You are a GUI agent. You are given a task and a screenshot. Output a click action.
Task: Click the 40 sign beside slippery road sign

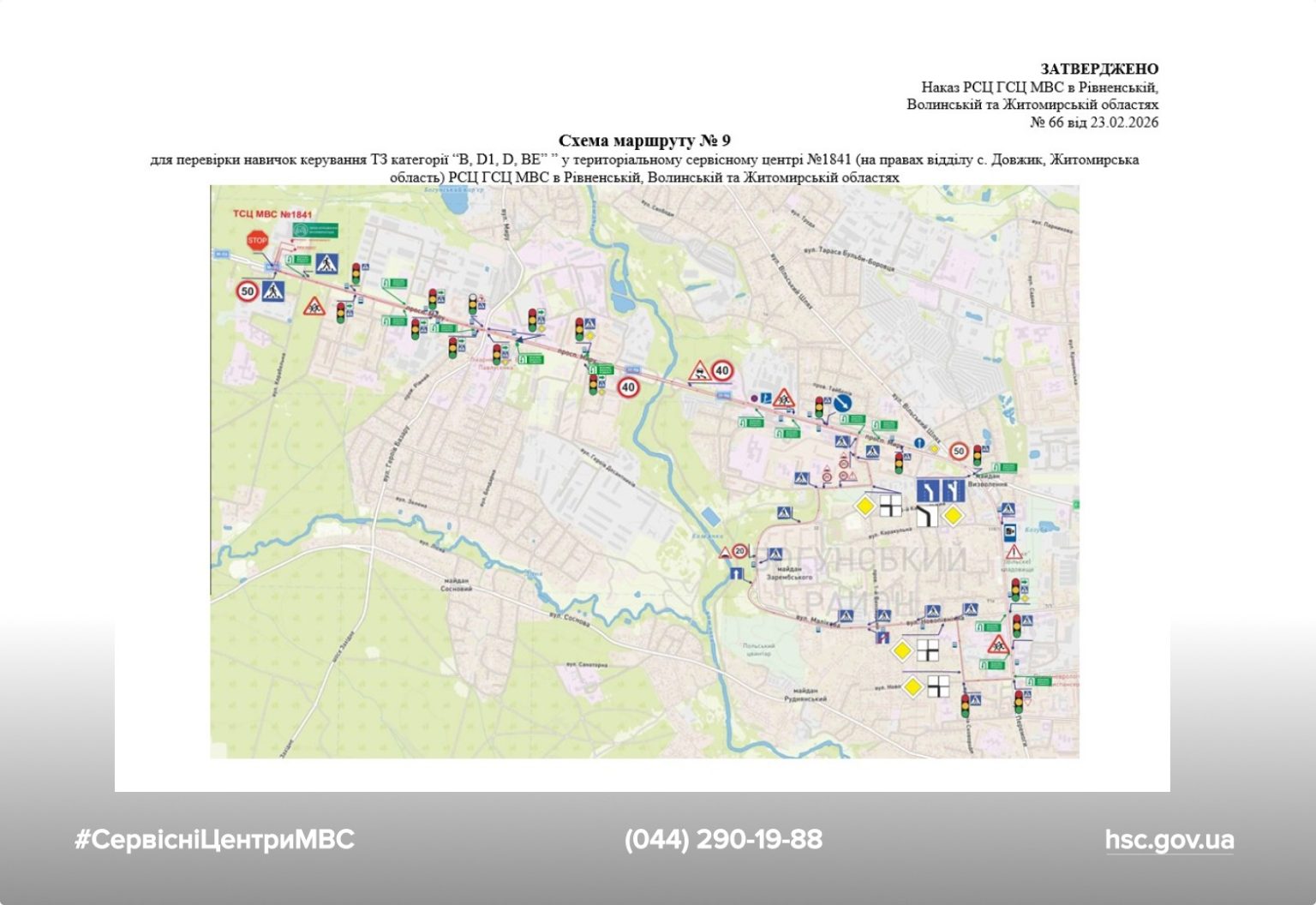click(x=722, y=371)
